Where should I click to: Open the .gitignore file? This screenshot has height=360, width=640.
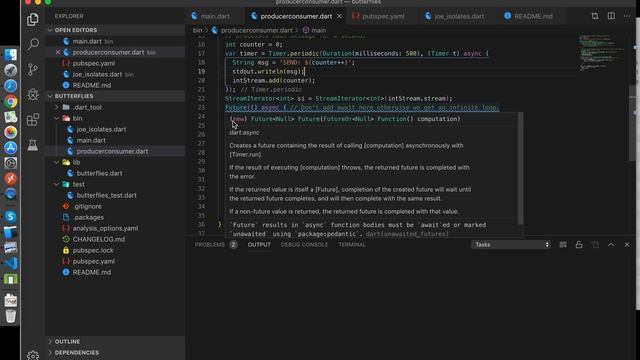tap(87, 206)
